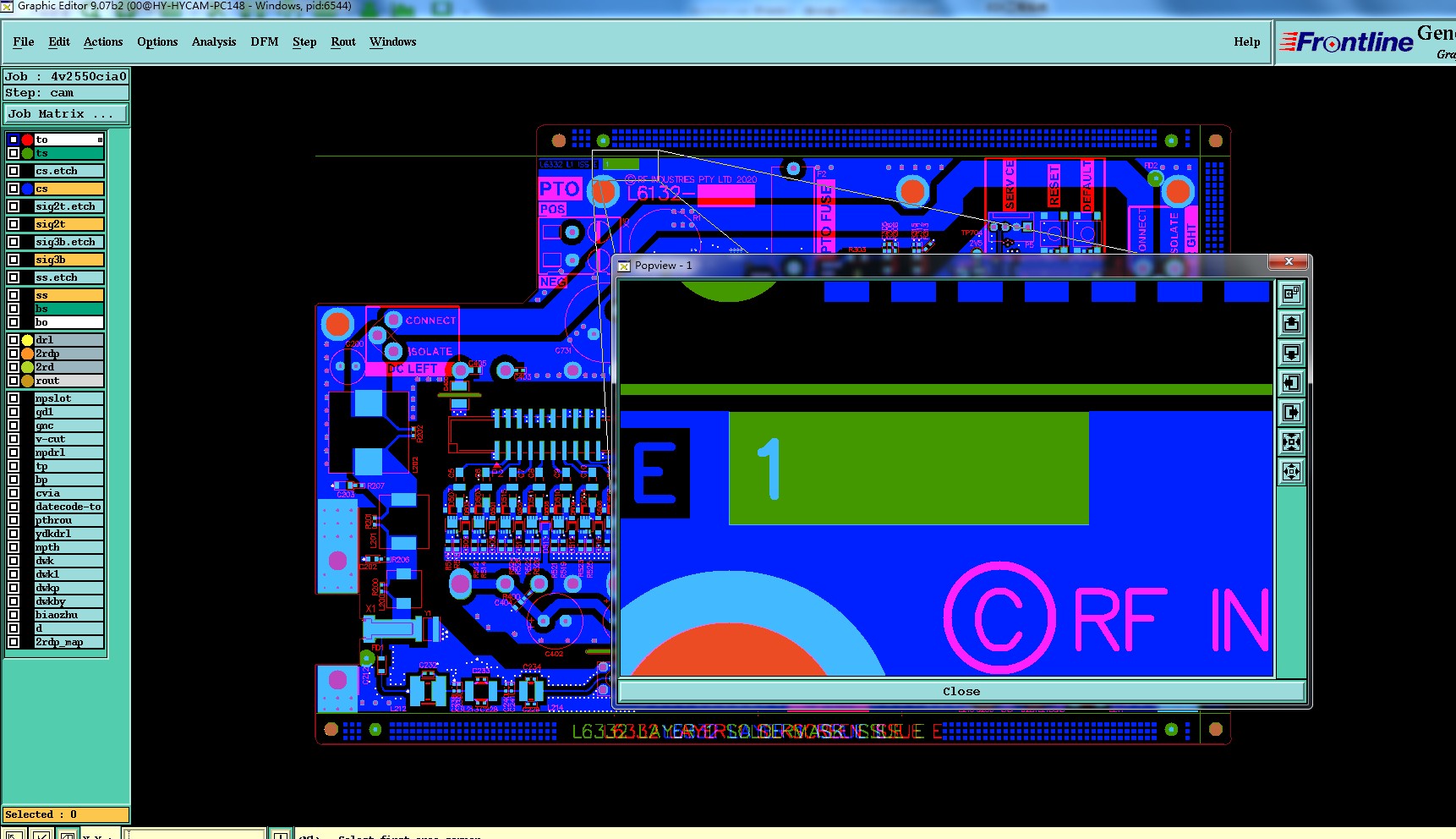Open the Help menu

[x=1247, y=41]
